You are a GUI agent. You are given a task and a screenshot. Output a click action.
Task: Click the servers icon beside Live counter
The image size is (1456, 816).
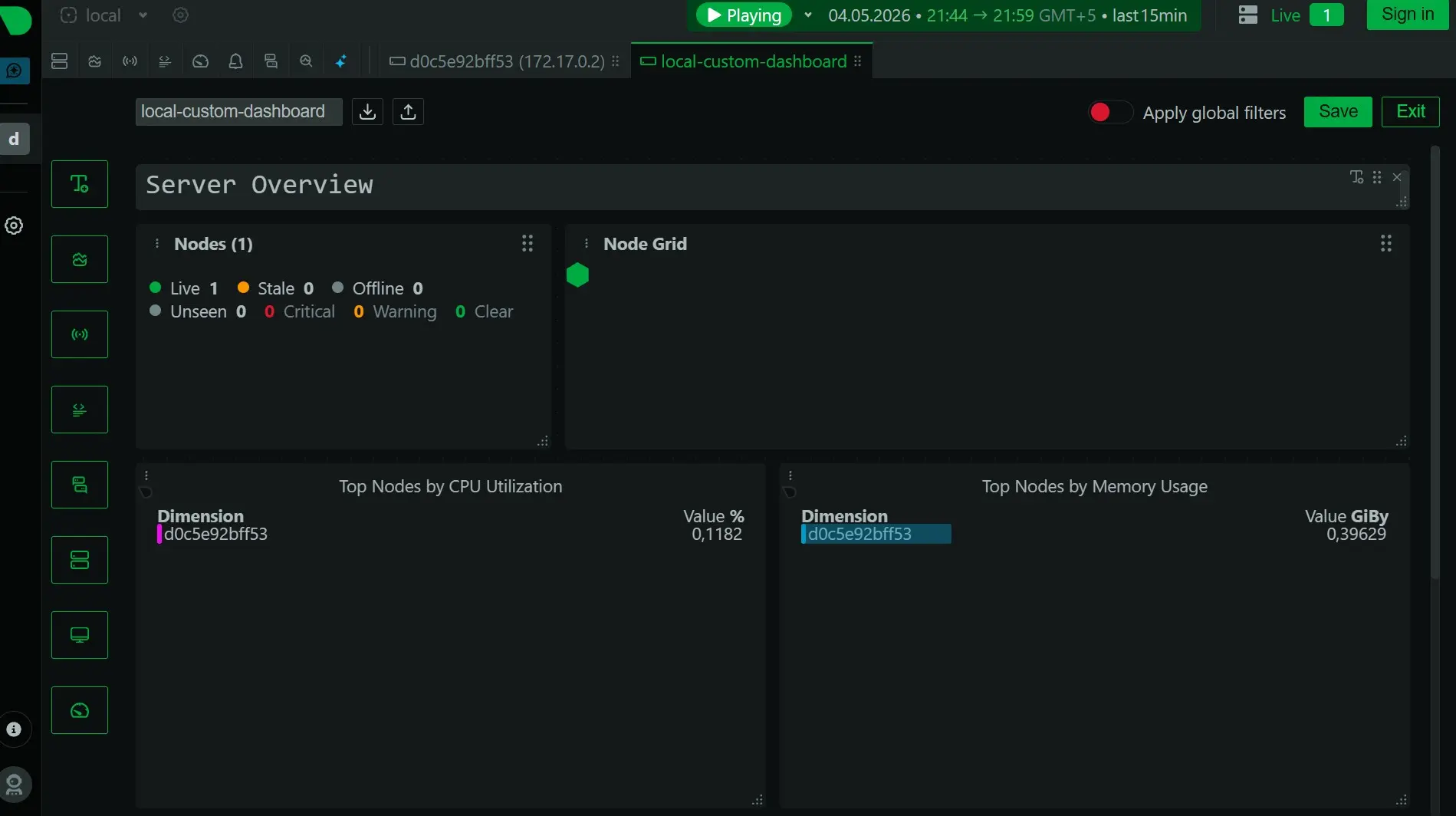[1248, 15]
